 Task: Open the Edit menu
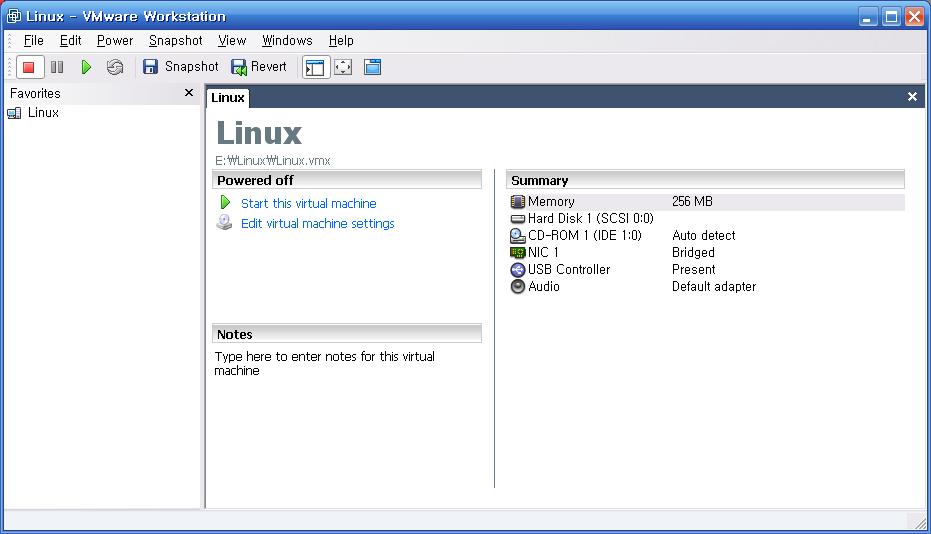[70, 40]
